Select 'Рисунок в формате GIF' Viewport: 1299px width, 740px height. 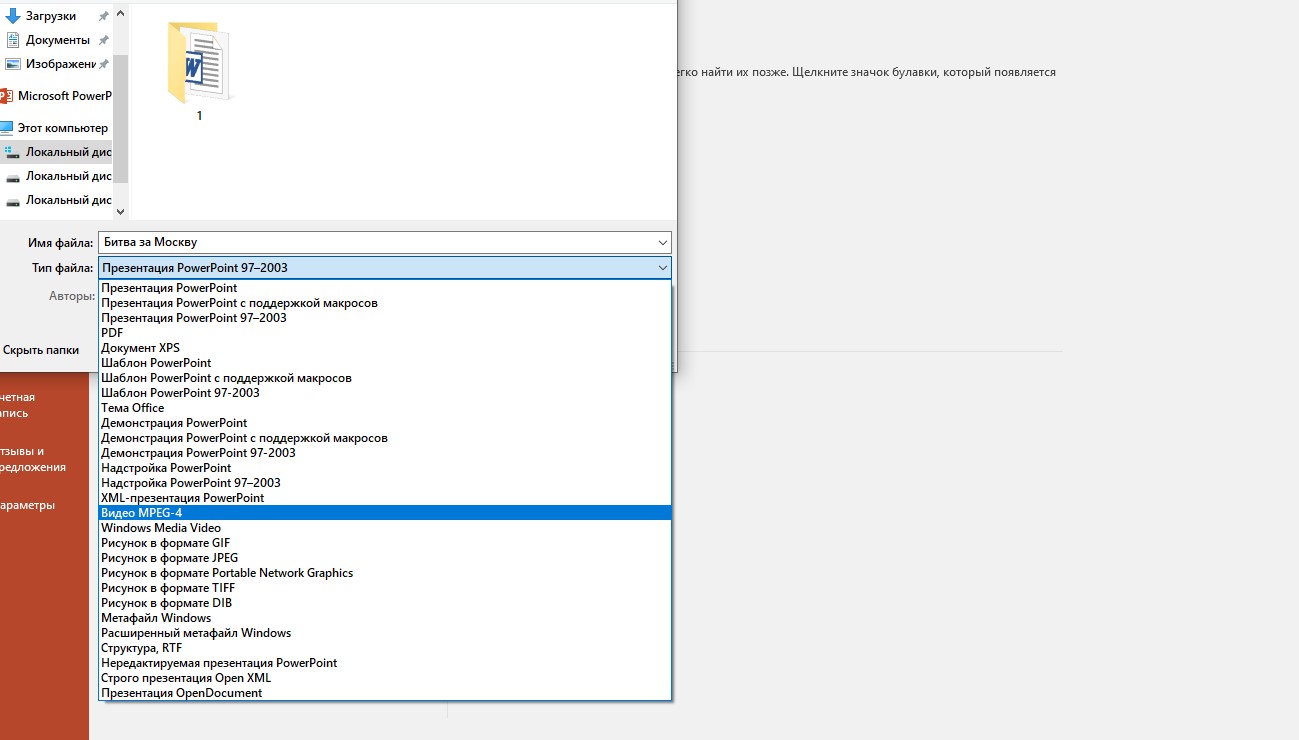click(385, 543)
